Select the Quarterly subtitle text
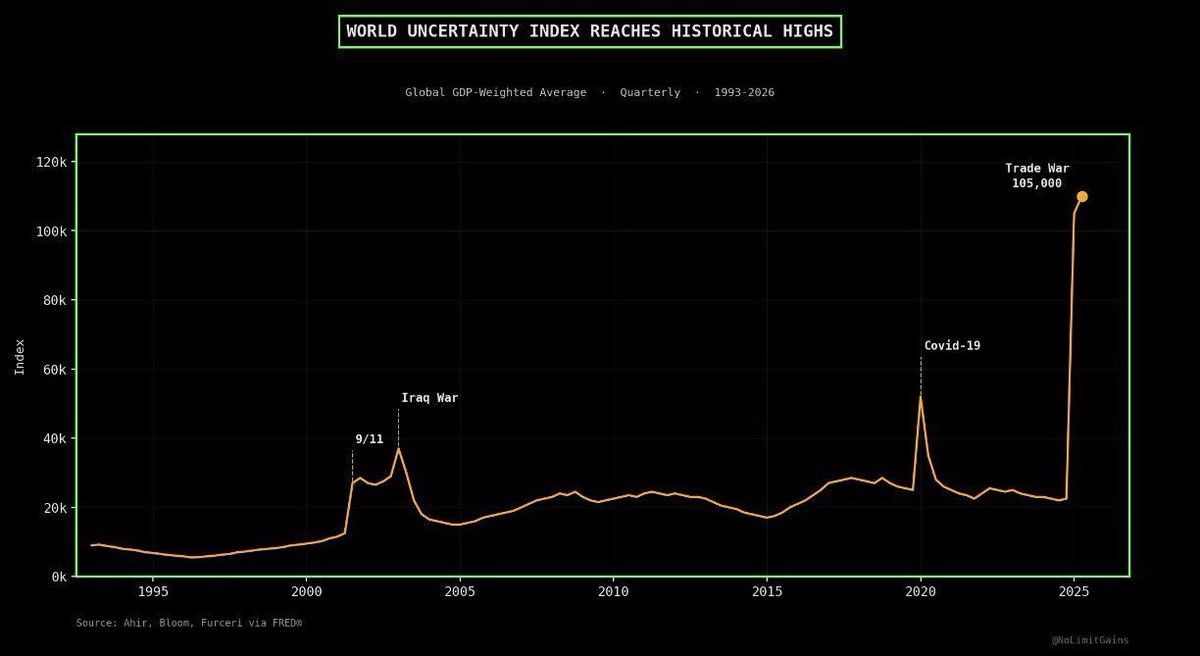This screenshot has height=656, width=1200. (649, 92)
